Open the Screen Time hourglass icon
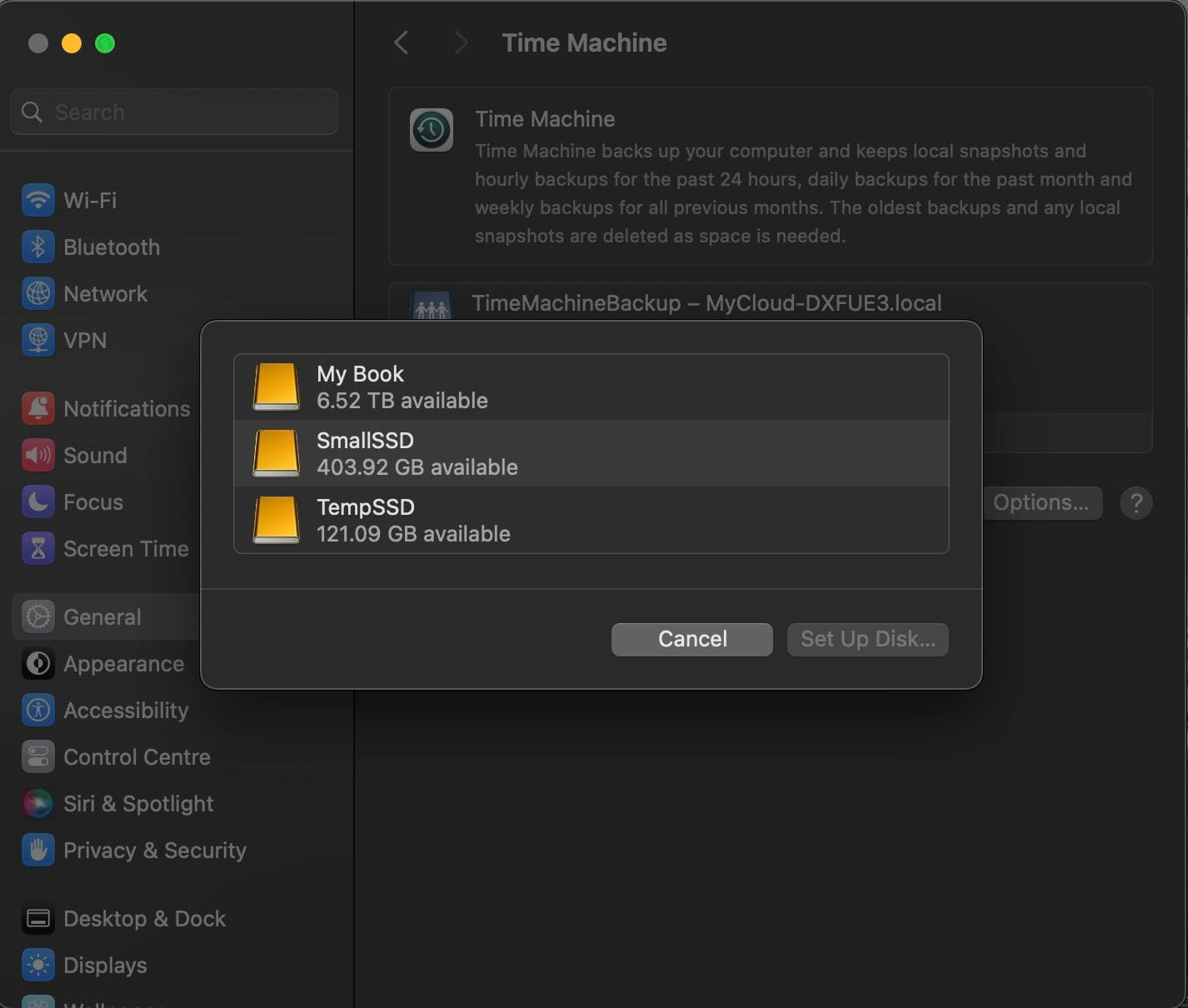Viewport: 1188px width, 1008px height. click(x=37, y=548)
